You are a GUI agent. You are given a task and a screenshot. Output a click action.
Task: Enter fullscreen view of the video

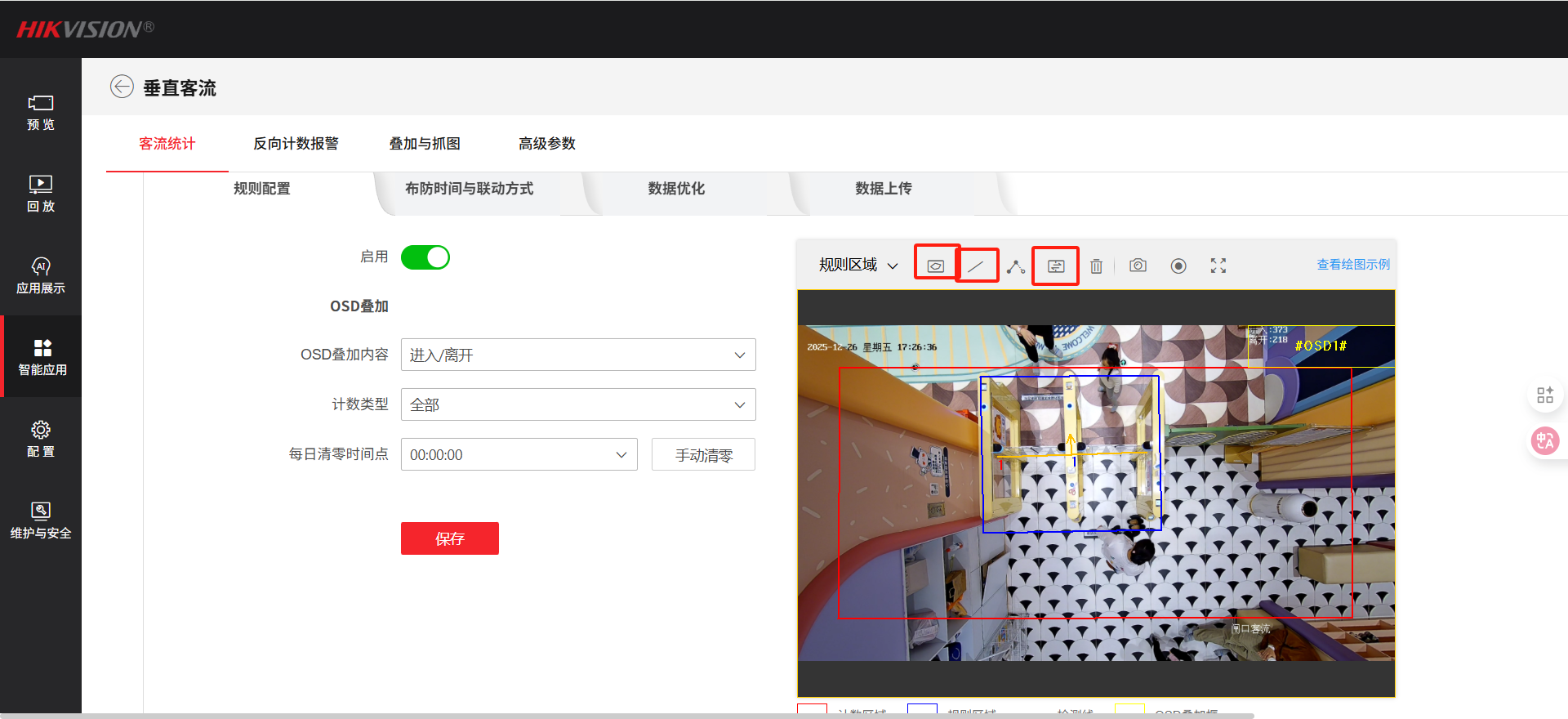click(1218, 266)
